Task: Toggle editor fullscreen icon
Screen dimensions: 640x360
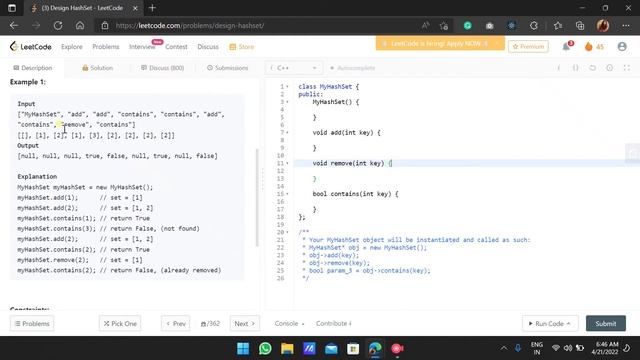Action: tap(627, 68)
